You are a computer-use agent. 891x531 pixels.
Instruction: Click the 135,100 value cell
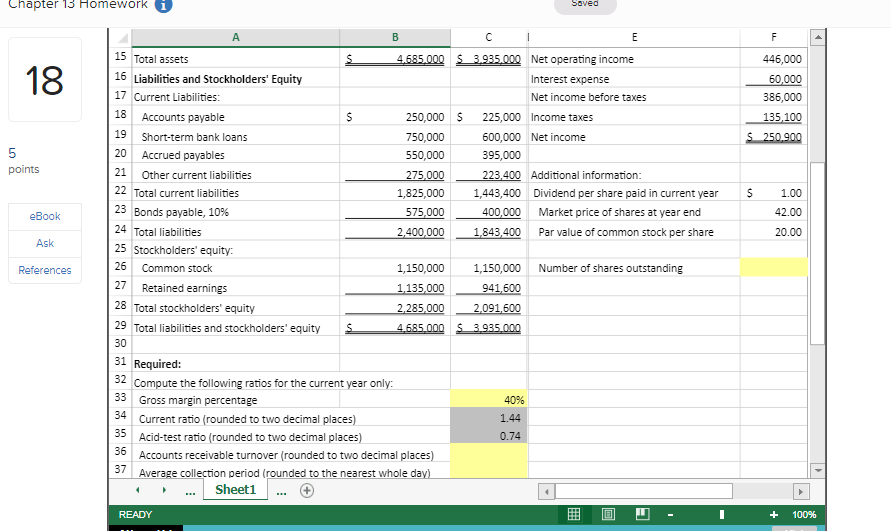(x=773, y=117)
